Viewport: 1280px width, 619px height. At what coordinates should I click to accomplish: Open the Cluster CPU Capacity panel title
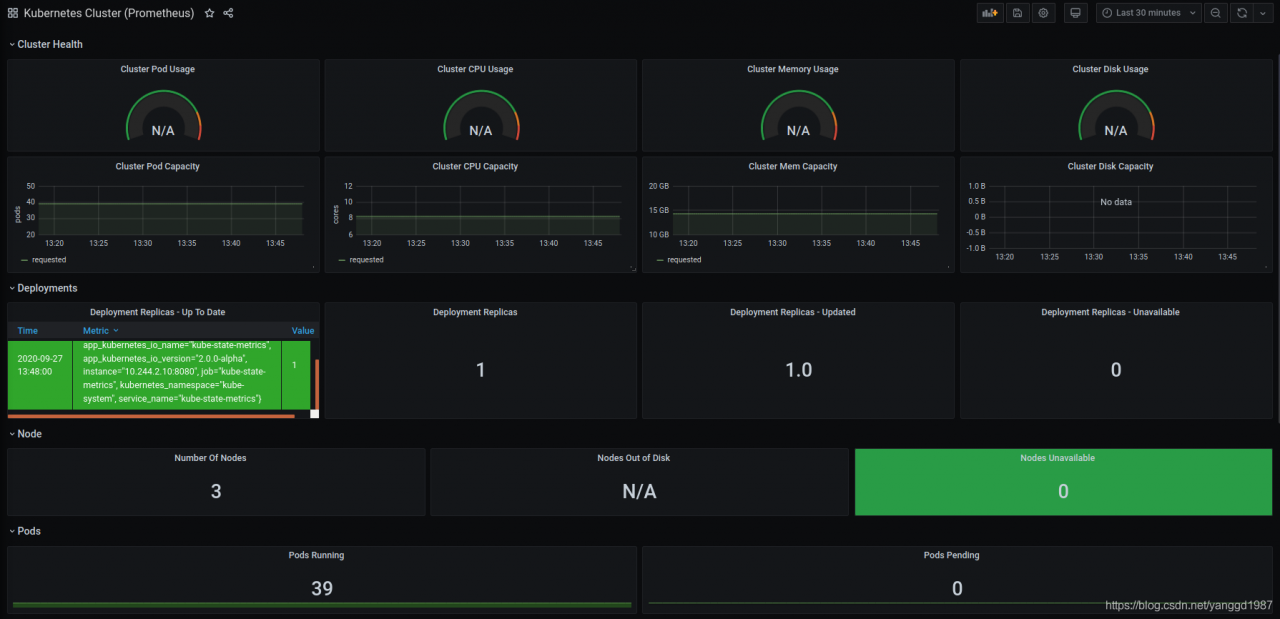click(475, 166)
